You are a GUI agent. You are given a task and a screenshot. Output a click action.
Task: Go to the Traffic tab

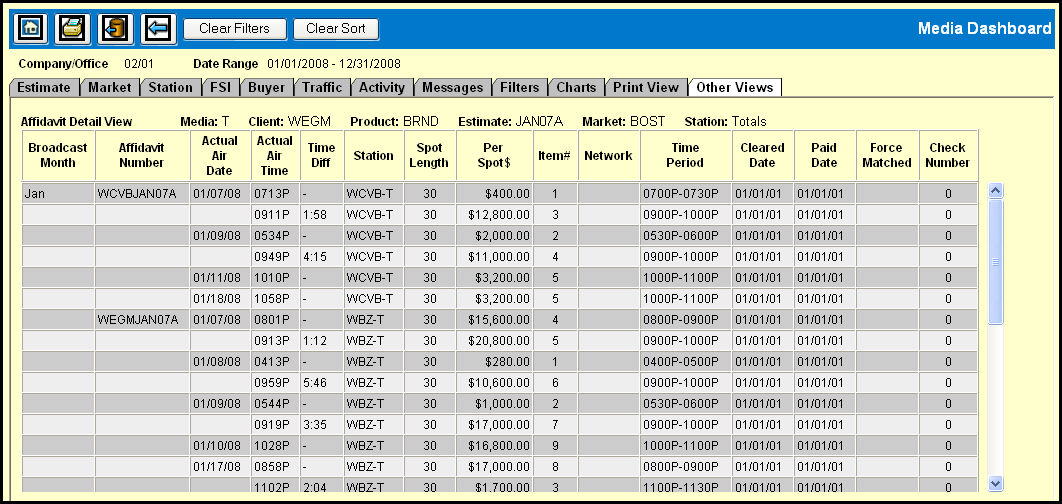pyautogui.click(x=322, y=88)
